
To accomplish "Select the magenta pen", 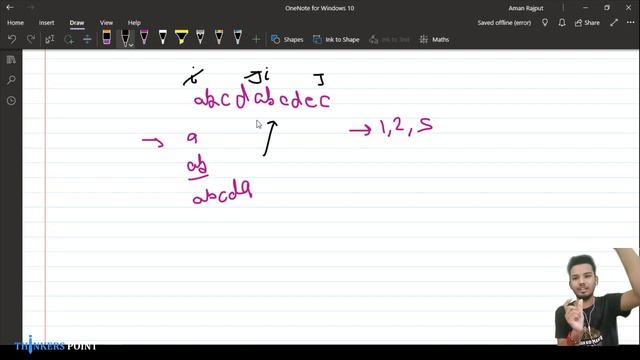I will click(x=144, y=37).
